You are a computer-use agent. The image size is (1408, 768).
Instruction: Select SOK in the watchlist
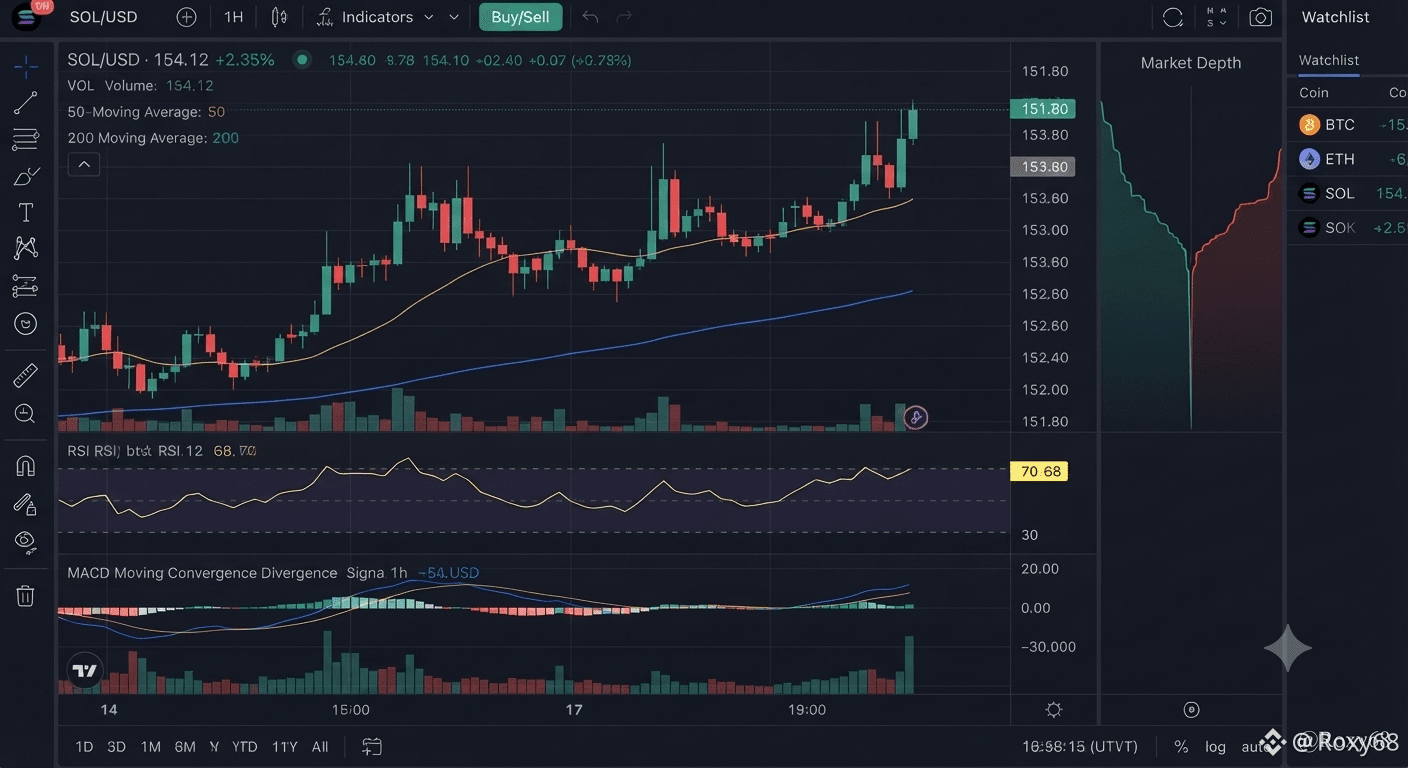click(1348, 228)
